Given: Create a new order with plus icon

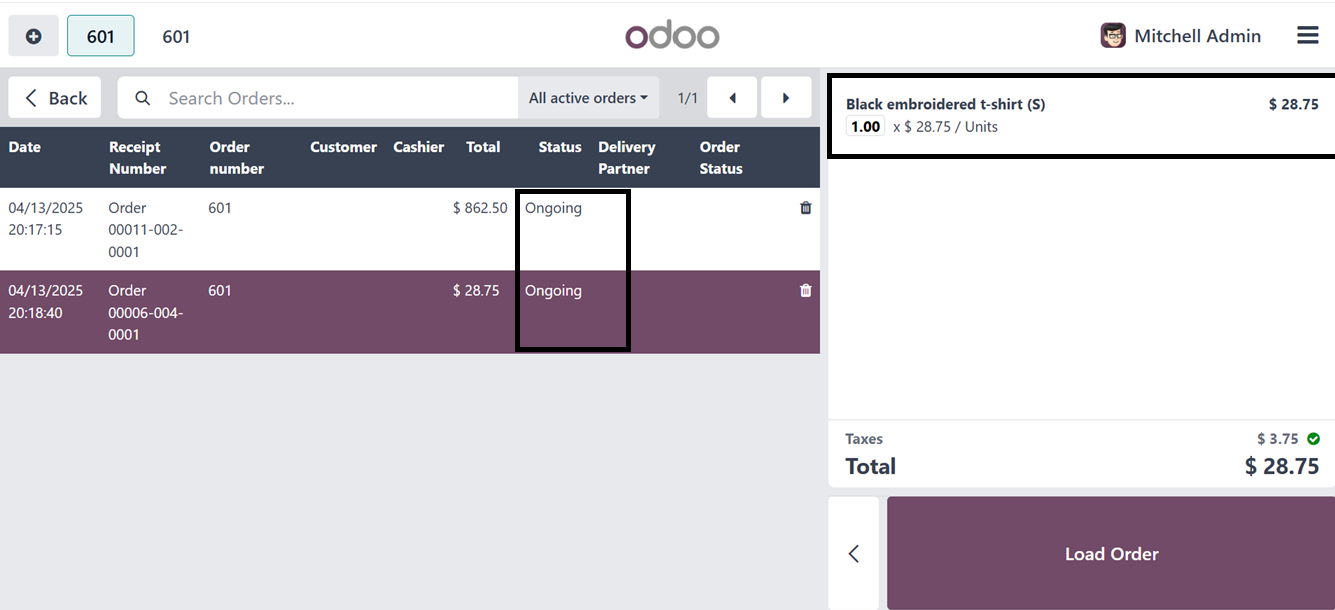Looking at the screenshot, I should pos(33,36).
